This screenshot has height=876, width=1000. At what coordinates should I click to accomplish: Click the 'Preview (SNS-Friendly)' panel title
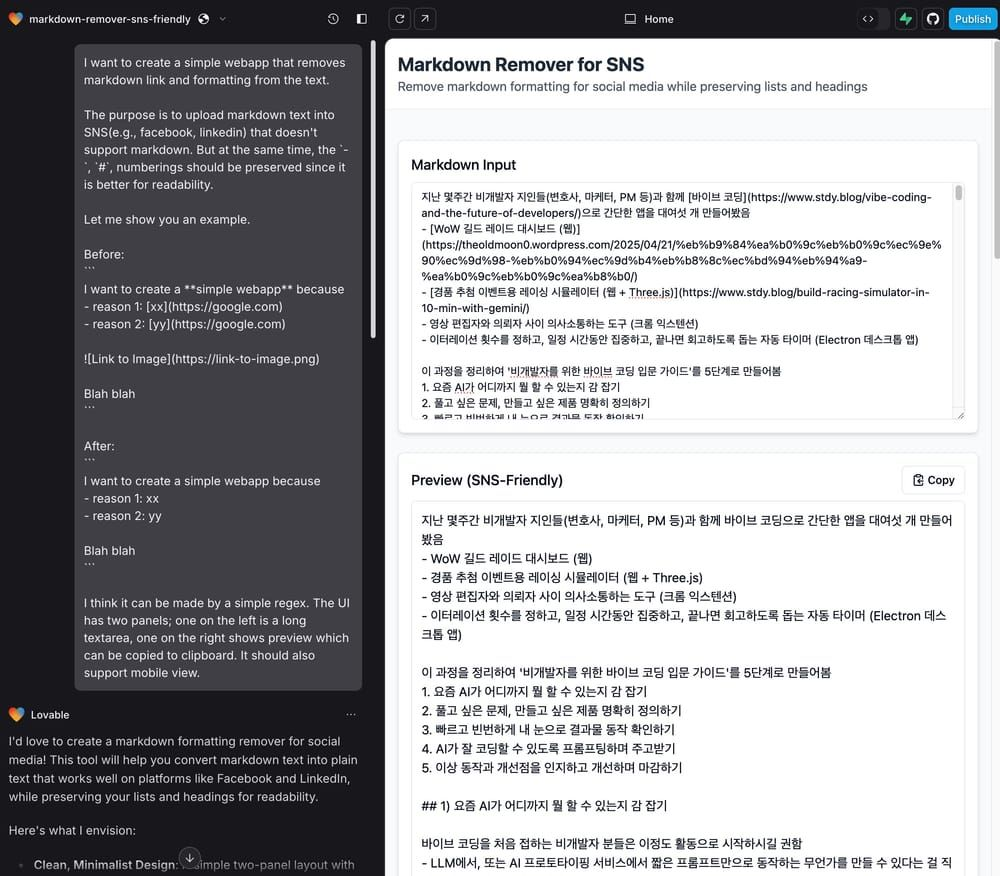pyautogui.click(x=487, y=480)
